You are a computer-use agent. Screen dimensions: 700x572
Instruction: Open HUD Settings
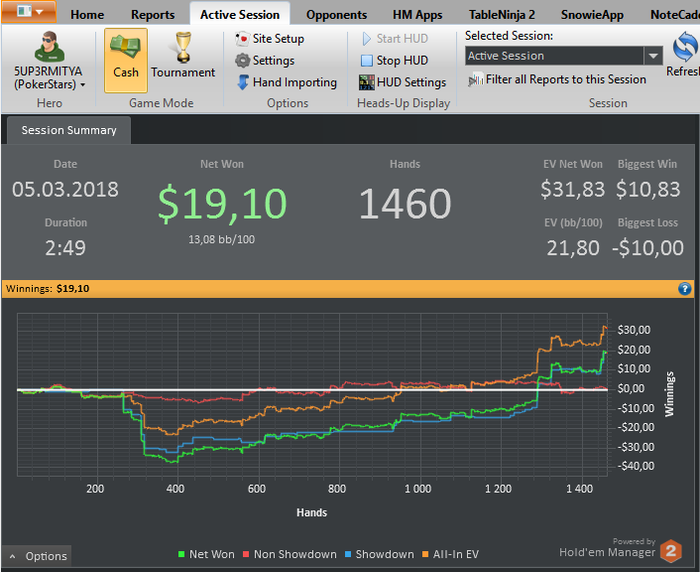402,82
